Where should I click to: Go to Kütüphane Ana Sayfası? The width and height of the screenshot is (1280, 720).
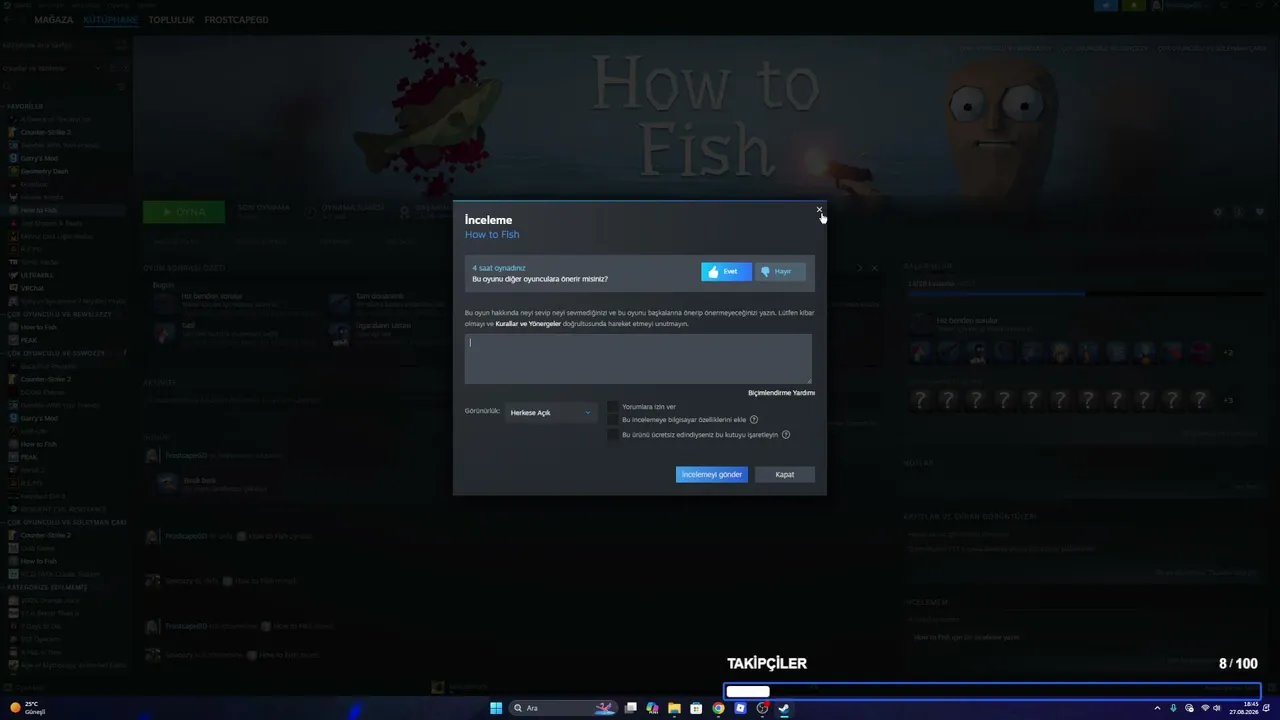coord(38,46)
